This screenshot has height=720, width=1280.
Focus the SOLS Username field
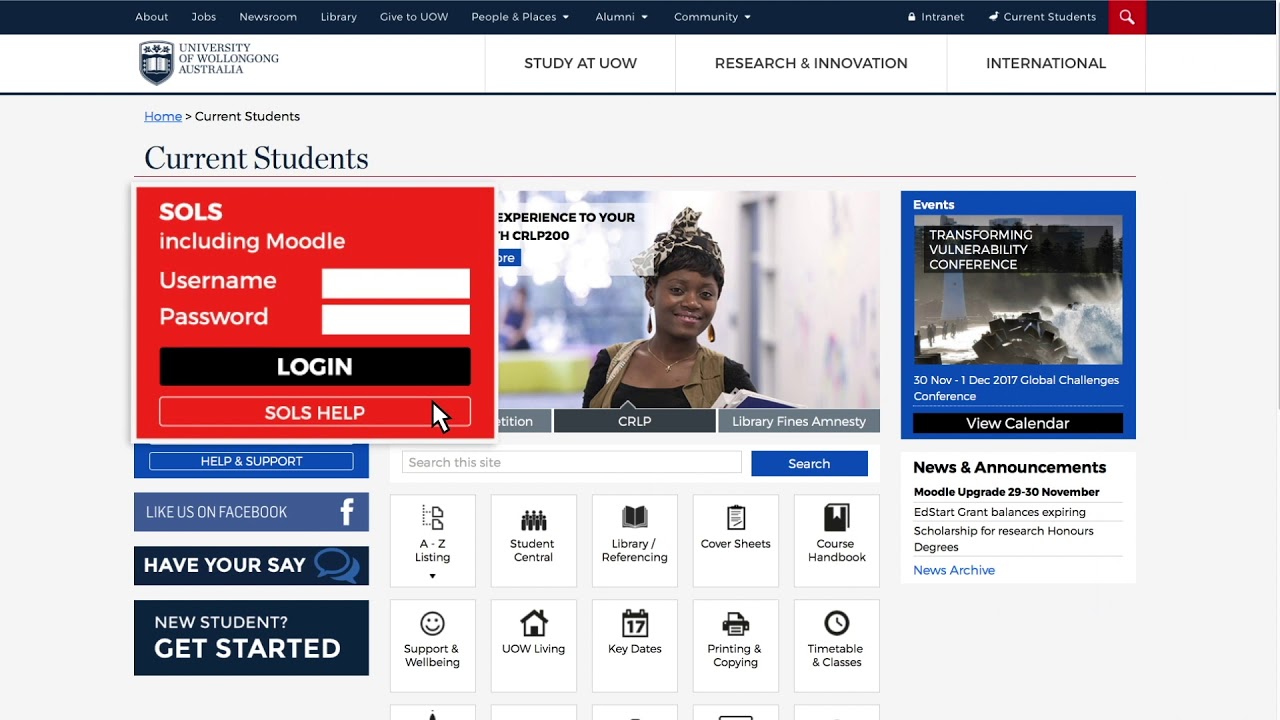pyautogui.click(x=396, y=284)
